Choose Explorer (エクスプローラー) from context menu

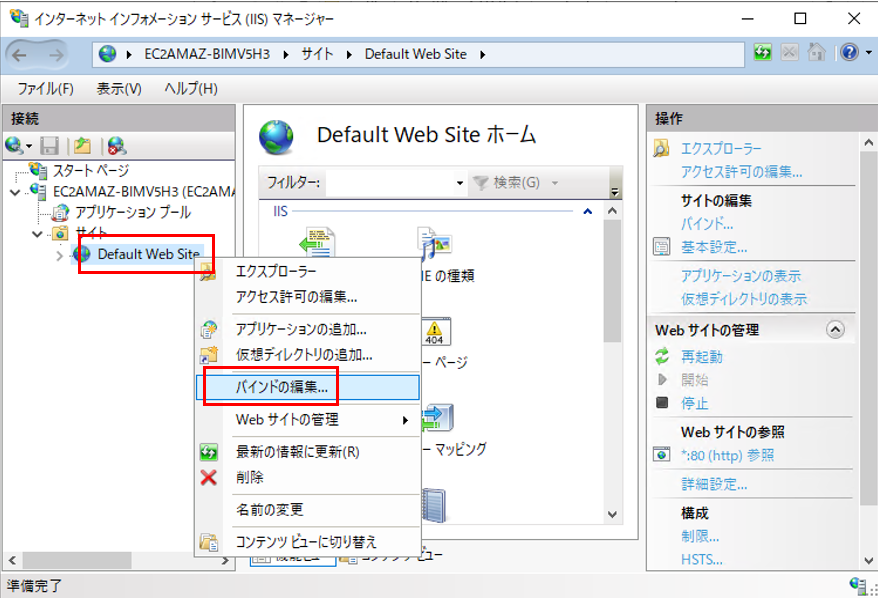pos(308,272)
